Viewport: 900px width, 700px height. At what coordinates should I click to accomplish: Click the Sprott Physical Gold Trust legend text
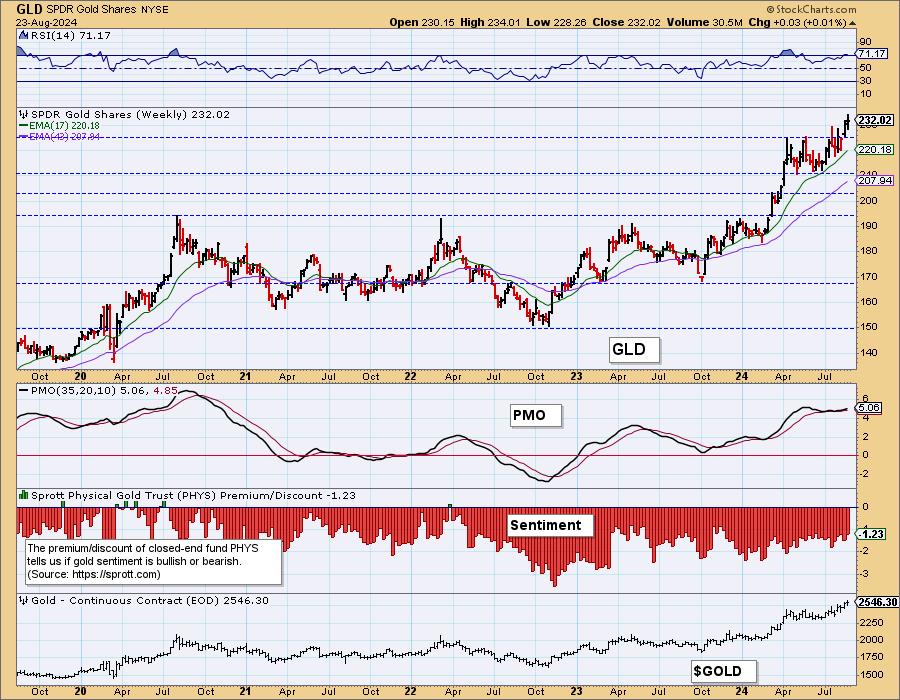pyautogui.click(x=193, y=495)
